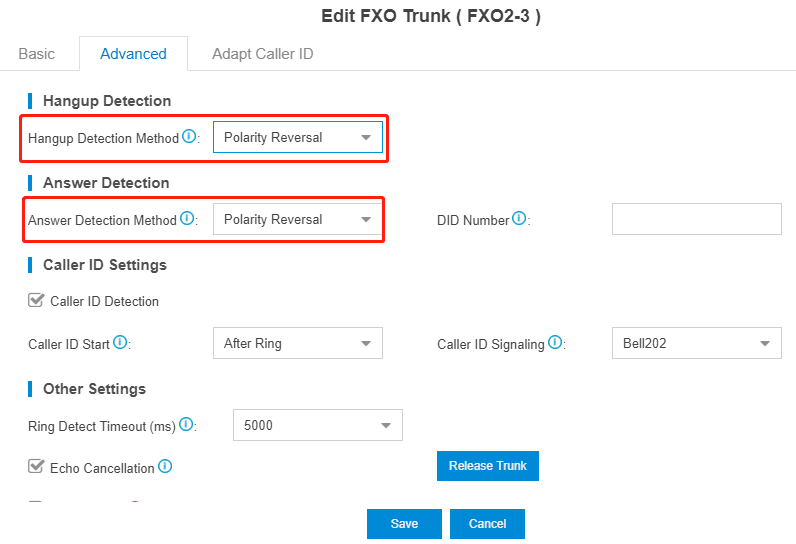Open the Hangup Detection Method dropdown
The height and width of the screenshot is (544, 796).
point(297,137)
